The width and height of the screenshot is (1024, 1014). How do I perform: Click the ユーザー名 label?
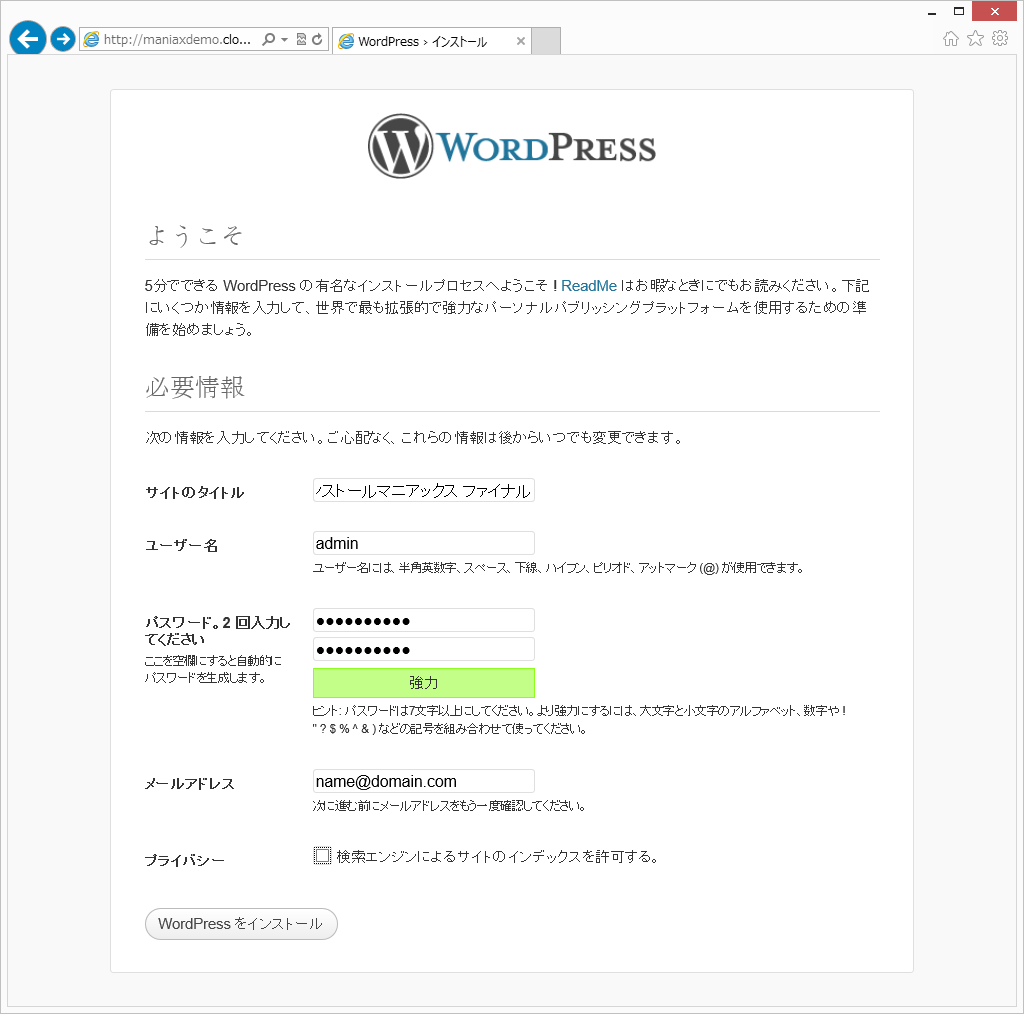tap(182, 546)
